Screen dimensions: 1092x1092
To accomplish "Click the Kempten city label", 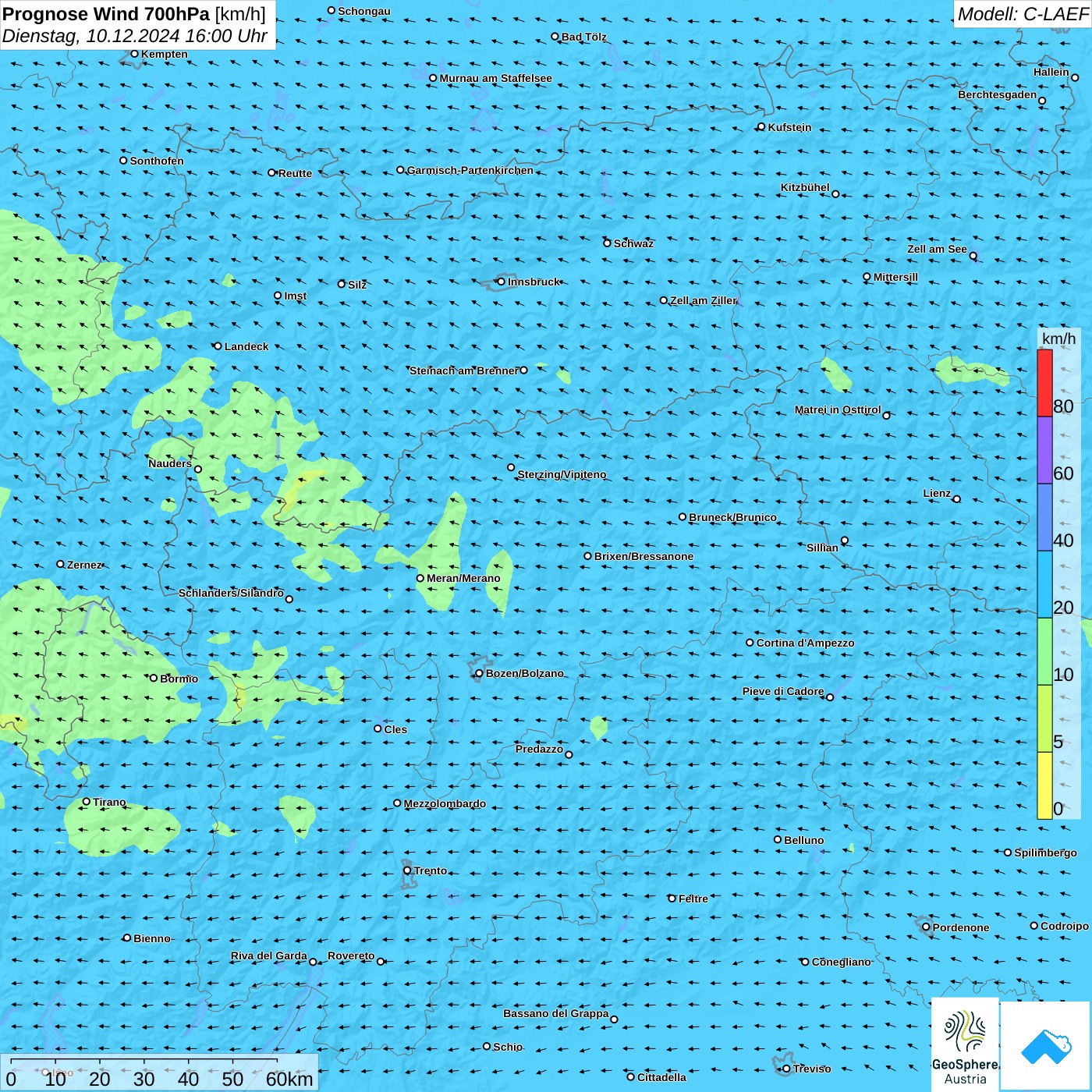I will 165,54.
